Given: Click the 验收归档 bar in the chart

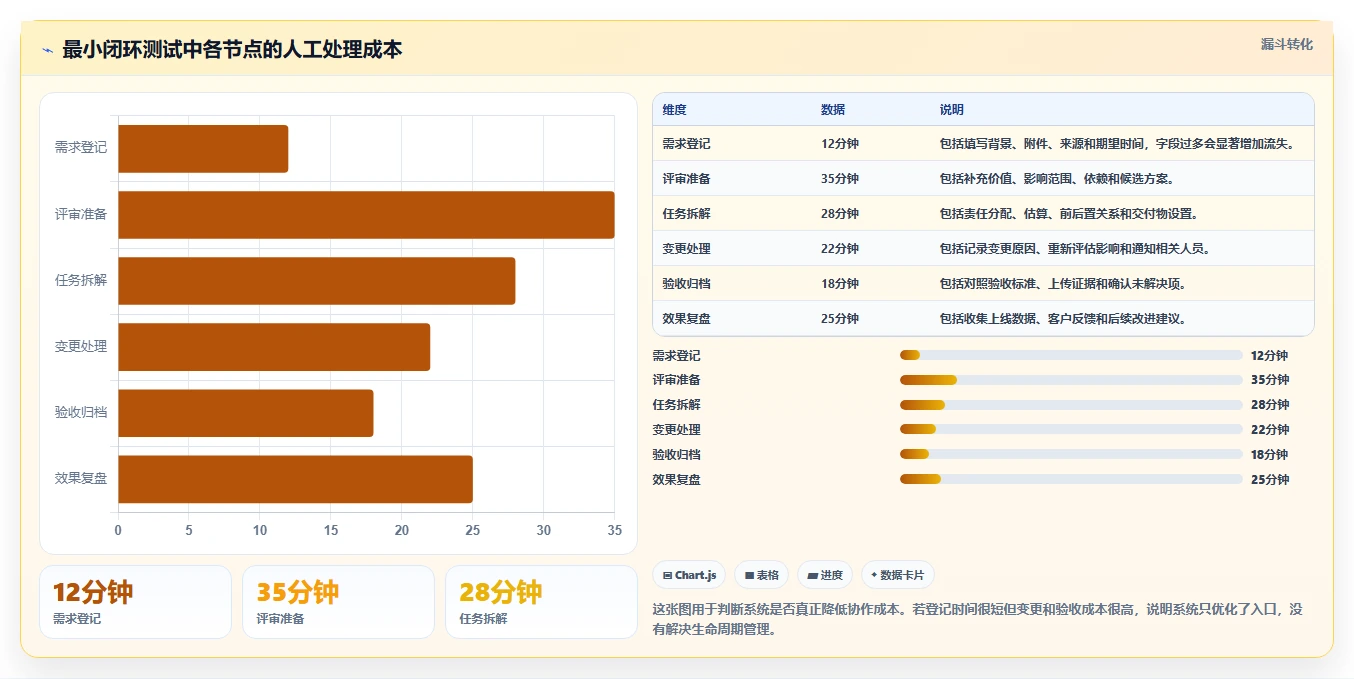Looking at the screenshot, I should (x=245, y=413).
